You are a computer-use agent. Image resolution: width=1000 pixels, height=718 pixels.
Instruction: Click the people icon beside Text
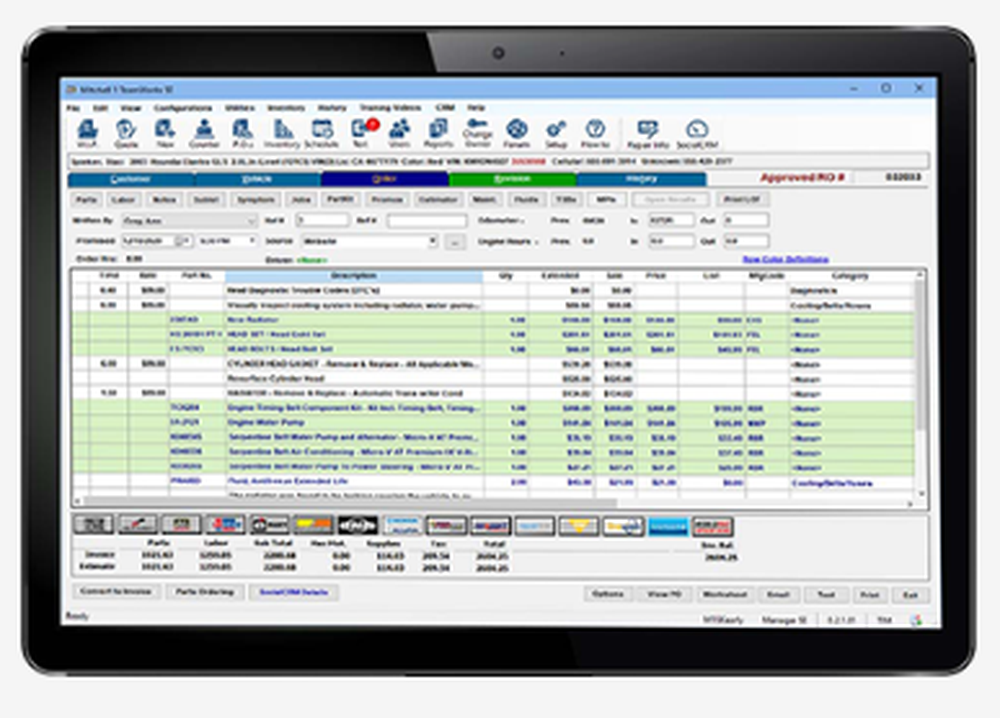point(400,134)
